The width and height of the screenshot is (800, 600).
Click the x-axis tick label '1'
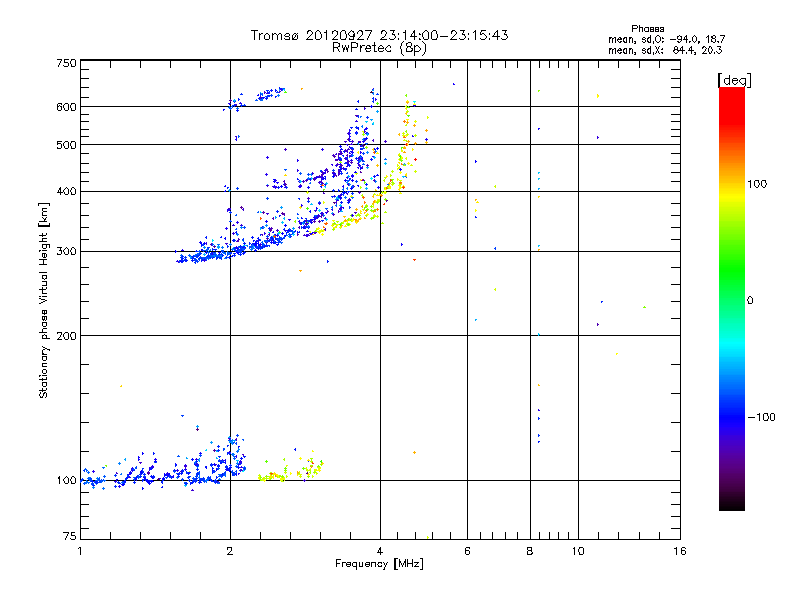click(x=80, y=551)
